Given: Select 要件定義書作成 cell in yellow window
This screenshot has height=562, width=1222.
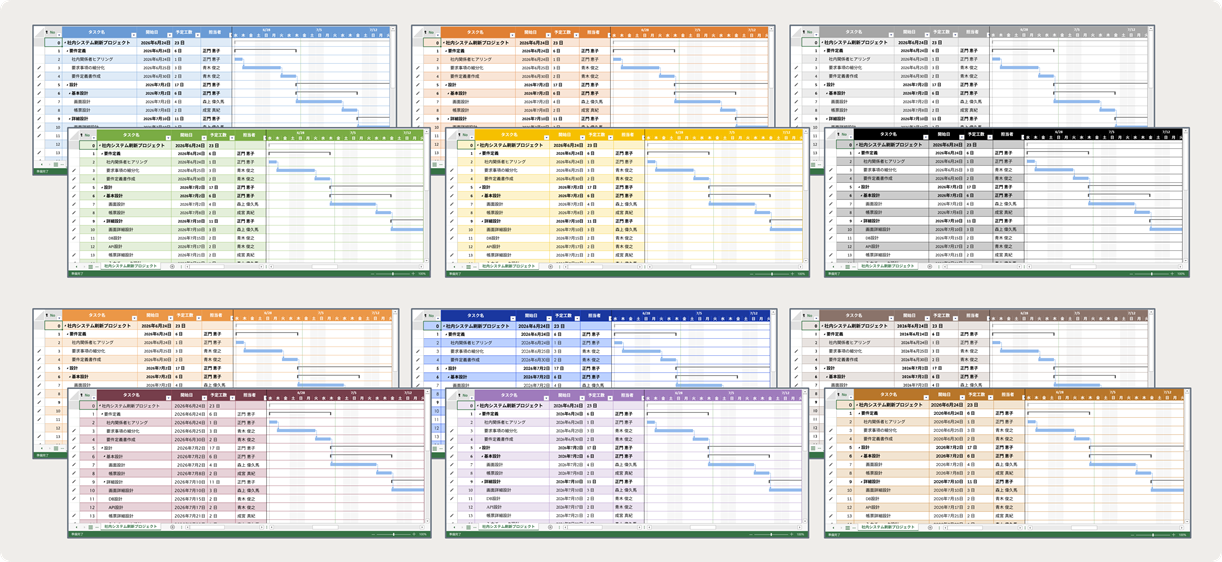Looking at the screenshot, I should pos(513,179).
